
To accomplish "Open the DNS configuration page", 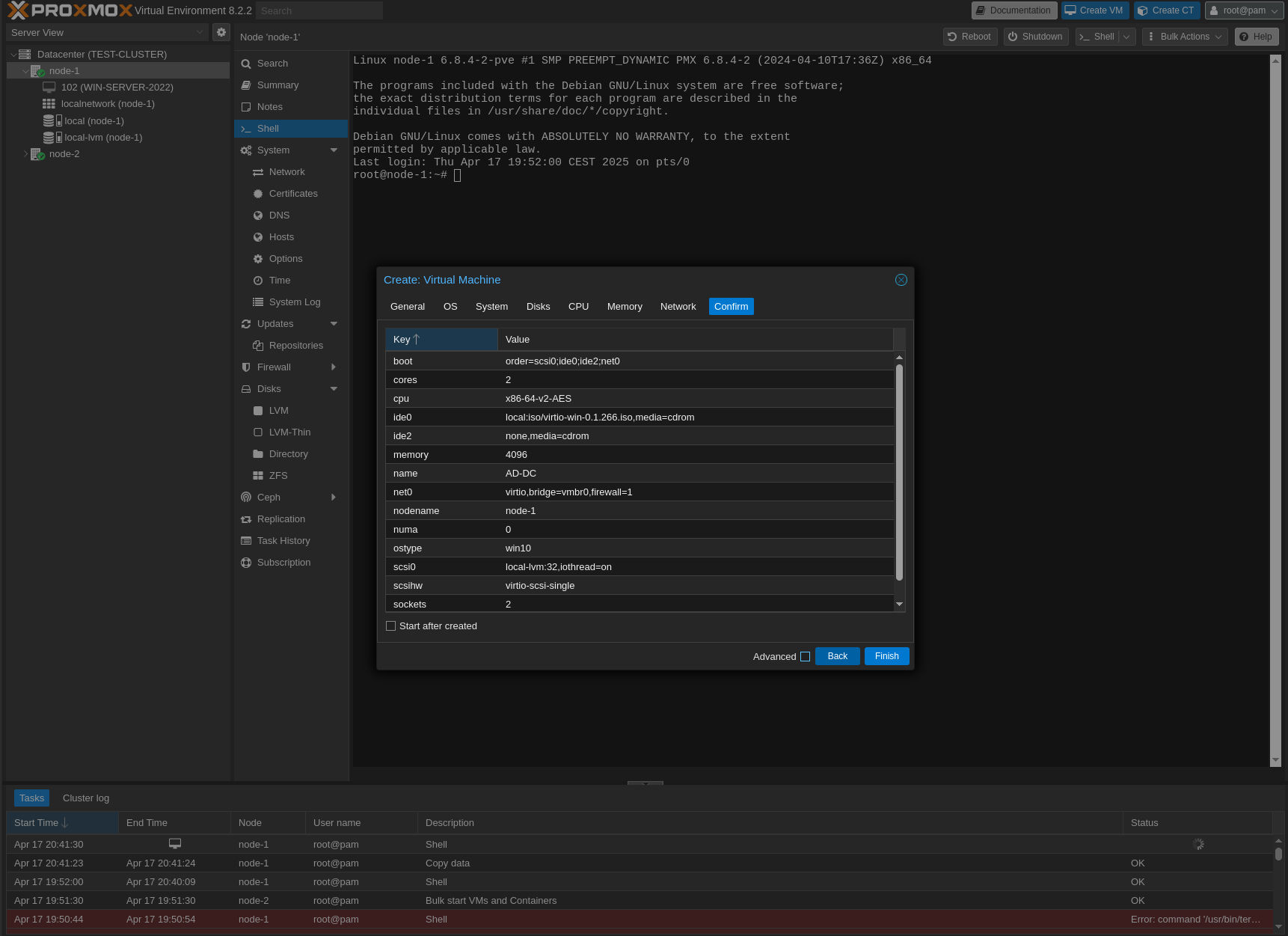I will [279, 215].
